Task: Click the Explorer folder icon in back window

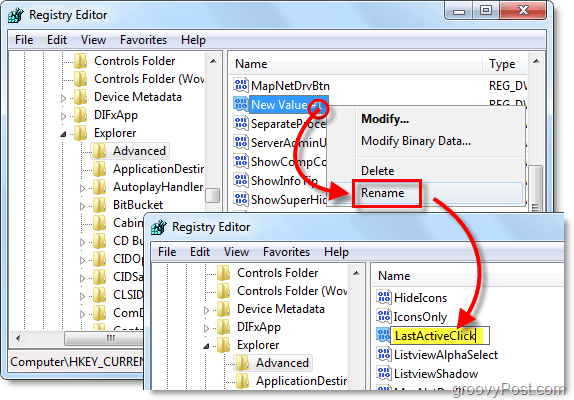Action: (x=81, y=133)
